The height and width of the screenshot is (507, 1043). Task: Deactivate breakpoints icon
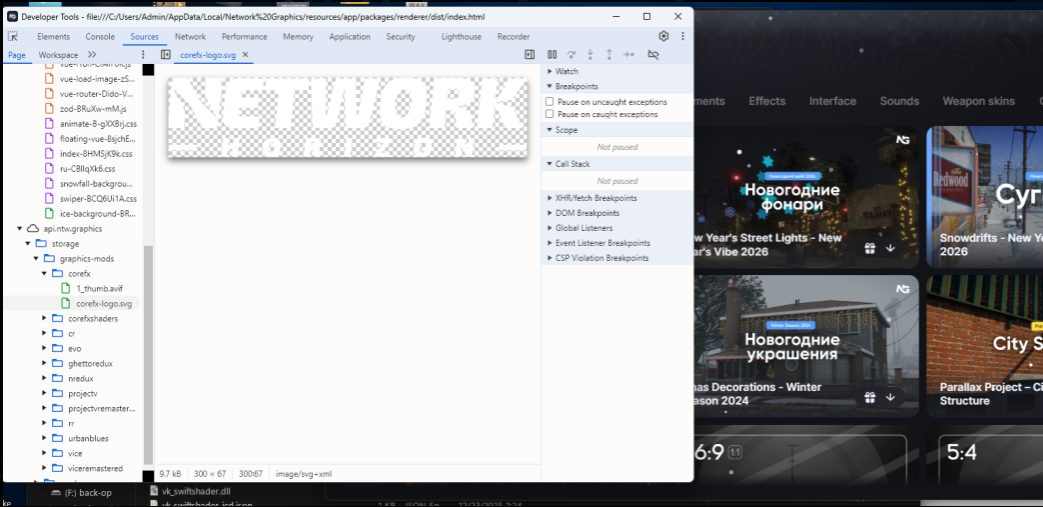tap(653, 55)
